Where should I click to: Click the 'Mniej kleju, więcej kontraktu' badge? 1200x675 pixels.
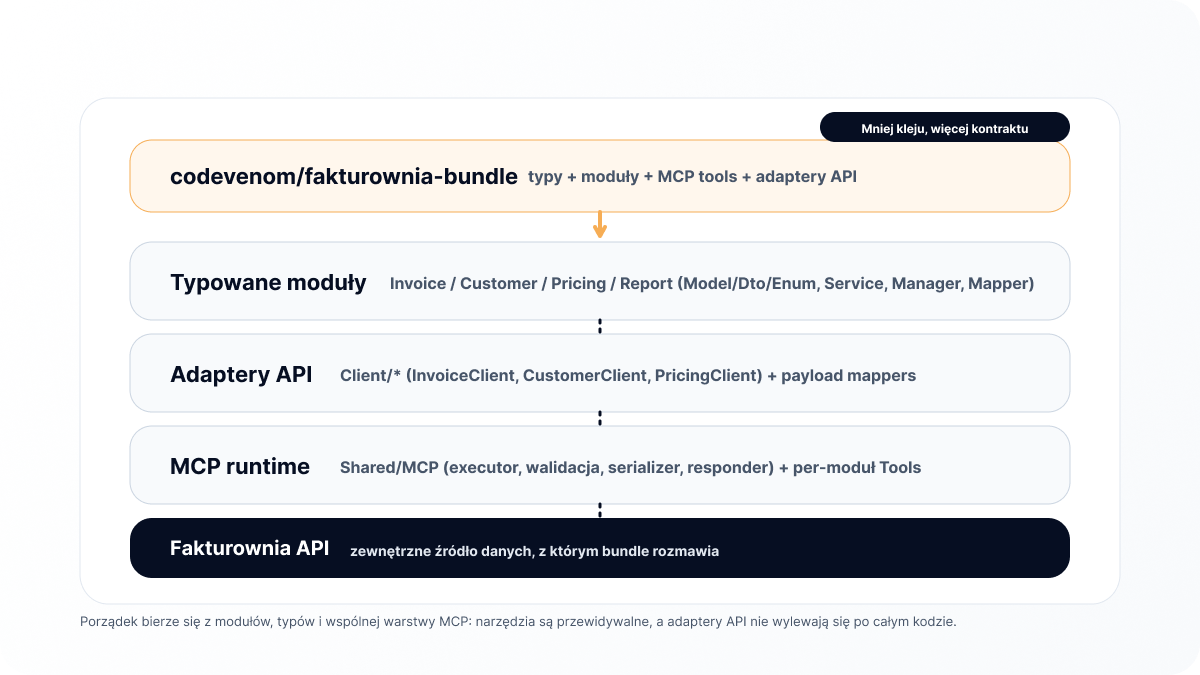[945, 128]
